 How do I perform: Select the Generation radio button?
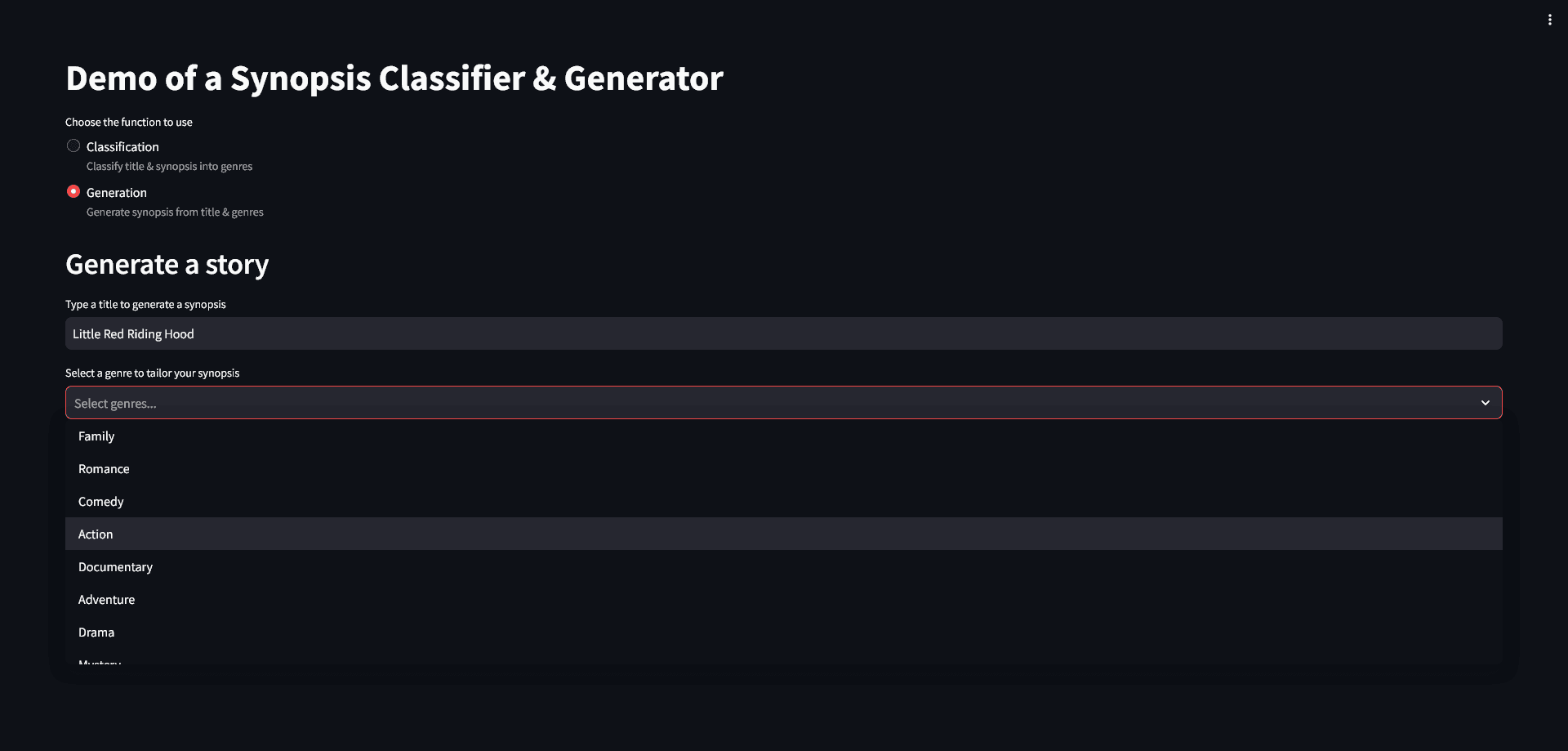[73, 191]
